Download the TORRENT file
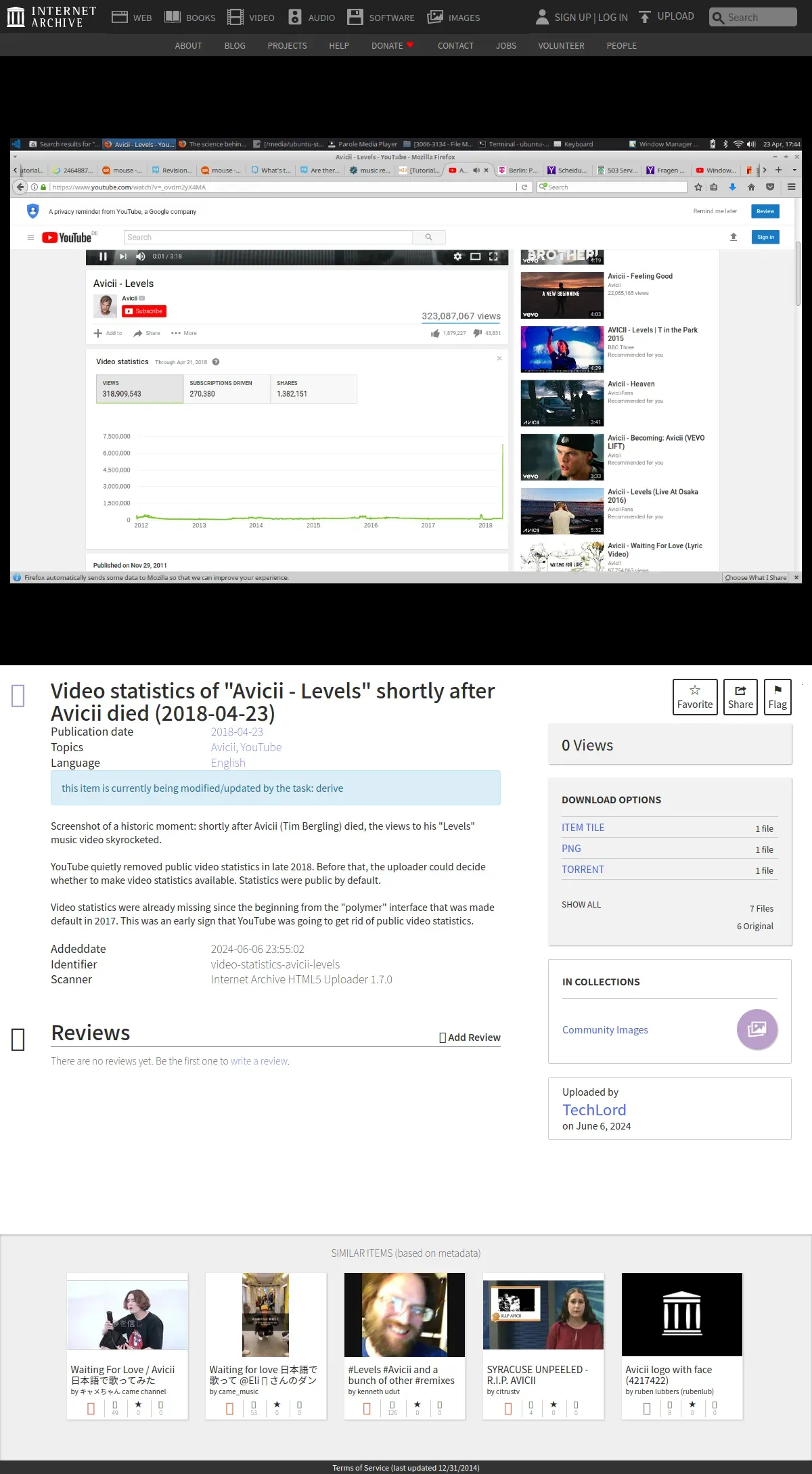The height and width of the screenshot is (1474, 812). click(x=583, y=870)
